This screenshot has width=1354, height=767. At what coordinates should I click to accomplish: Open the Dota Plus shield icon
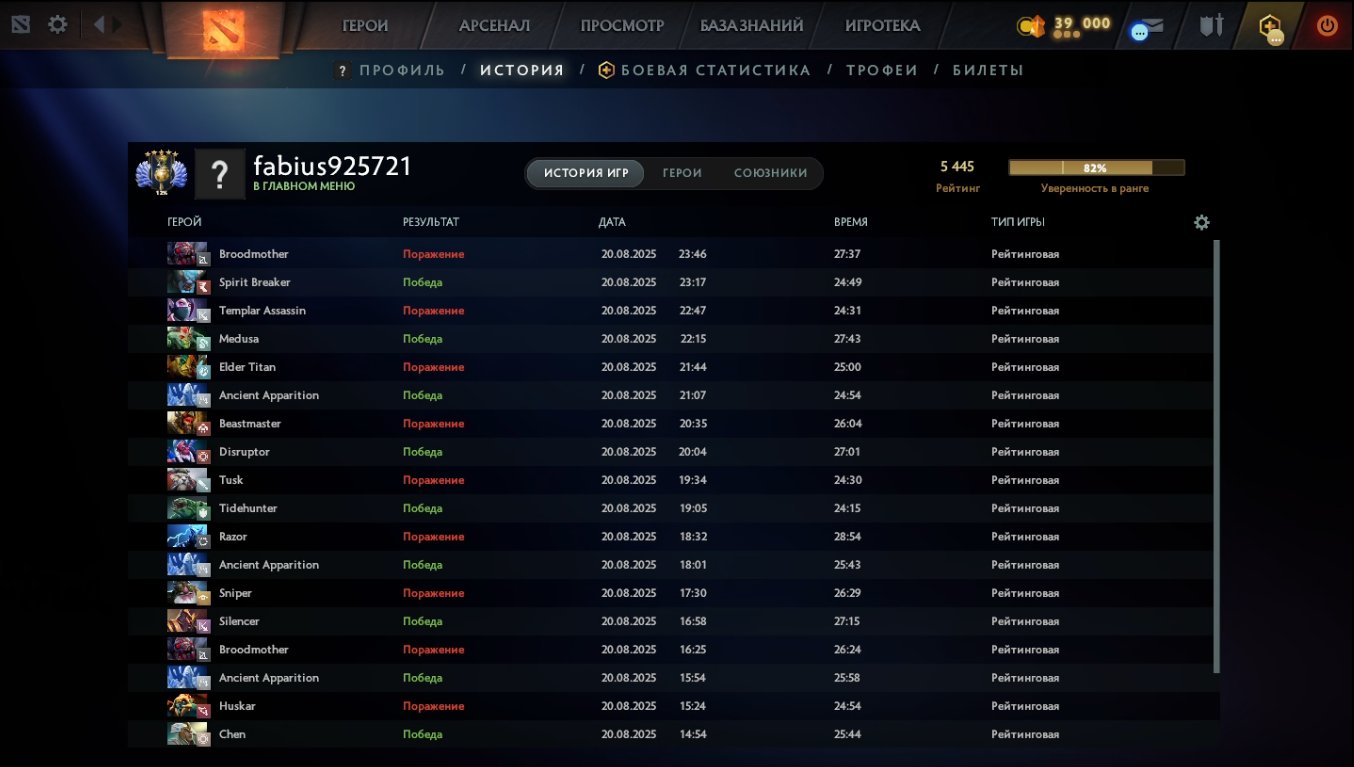[1270, 26]
